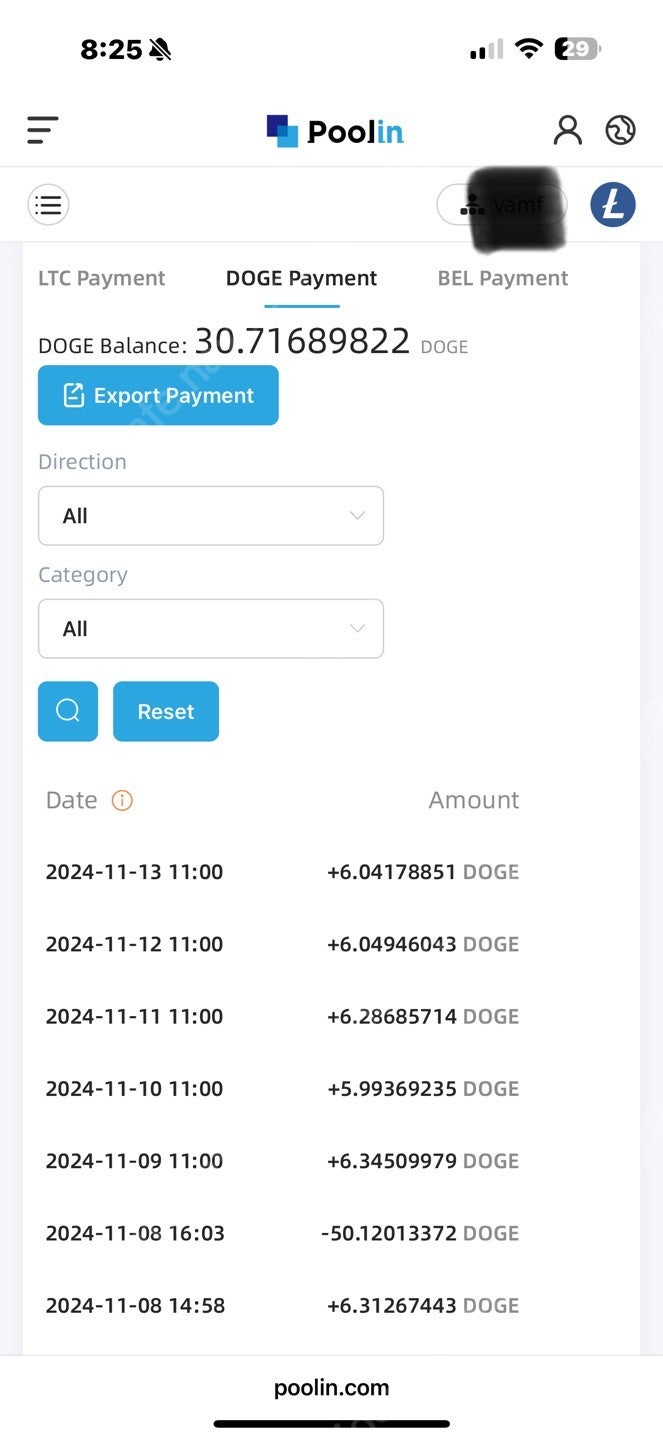Tap the magnifier search button

point(68,711)
